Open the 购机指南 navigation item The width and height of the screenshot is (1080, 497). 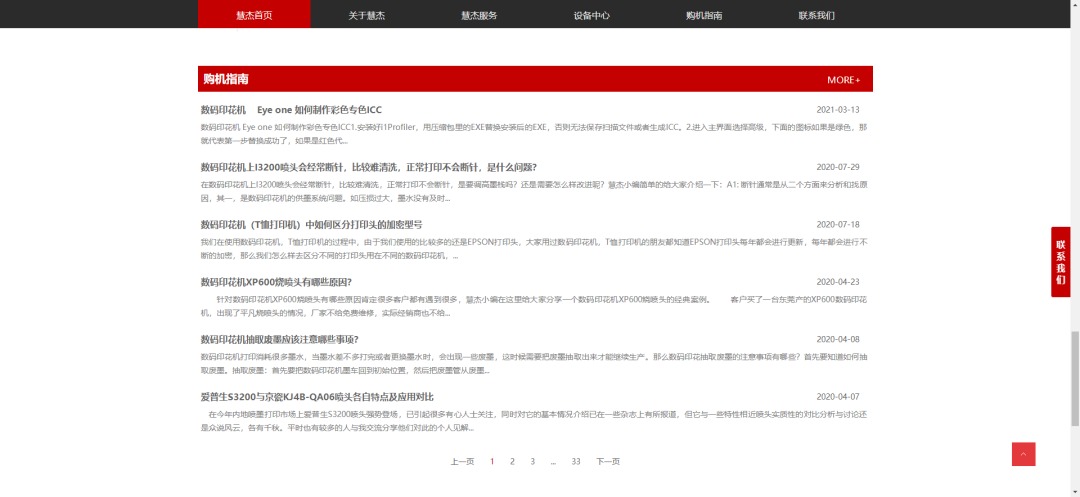click(704, 15)
